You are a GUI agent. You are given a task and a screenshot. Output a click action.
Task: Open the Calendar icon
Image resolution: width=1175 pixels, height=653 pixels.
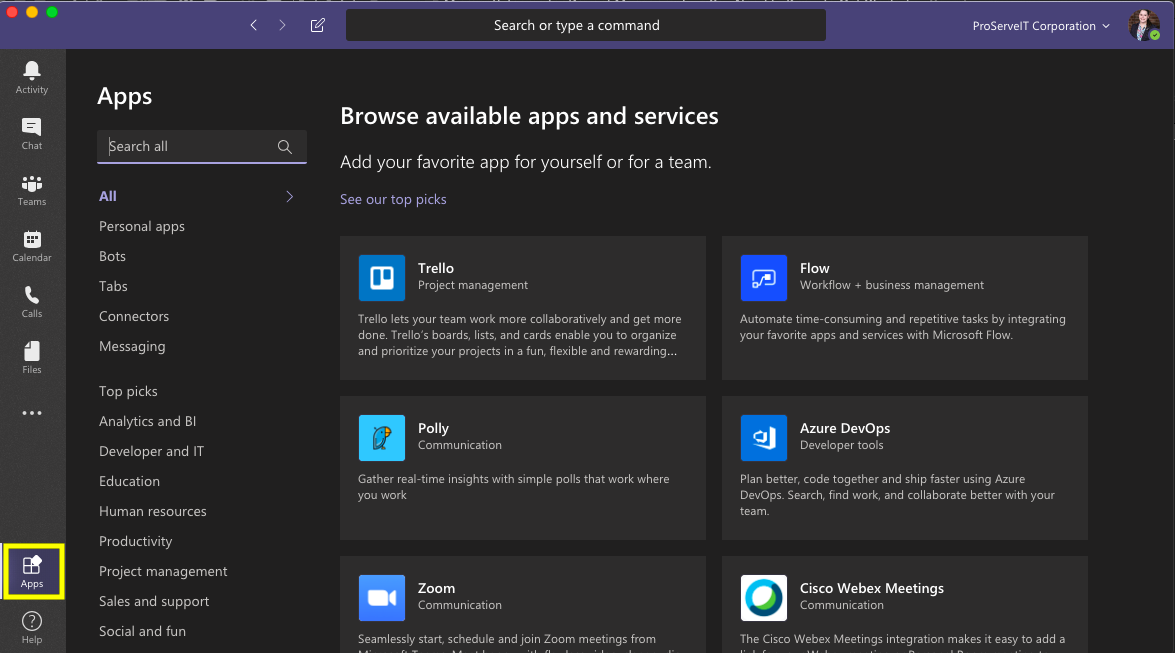coord(31,245)
